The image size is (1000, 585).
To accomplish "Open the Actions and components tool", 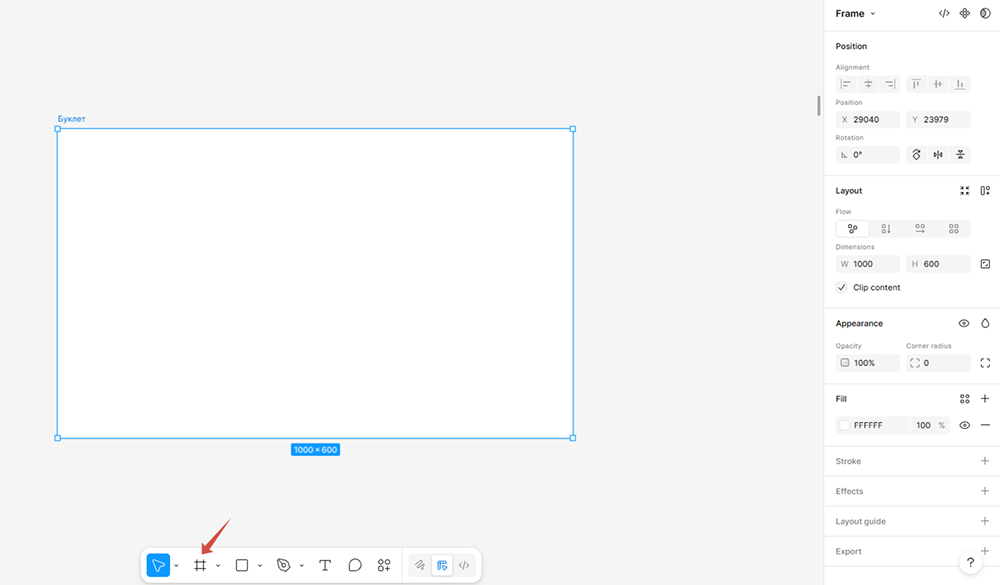I will 384,565.
